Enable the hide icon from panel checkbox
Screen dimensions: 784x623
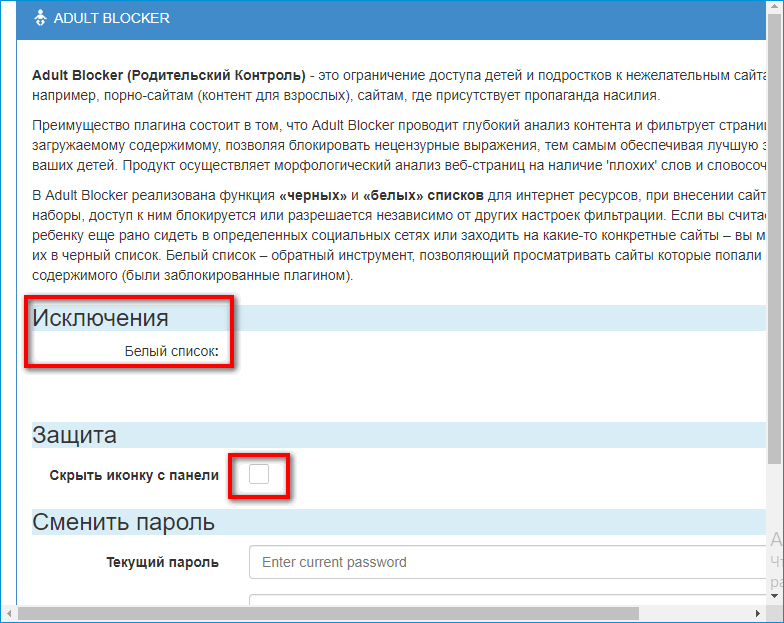(259, 474)
